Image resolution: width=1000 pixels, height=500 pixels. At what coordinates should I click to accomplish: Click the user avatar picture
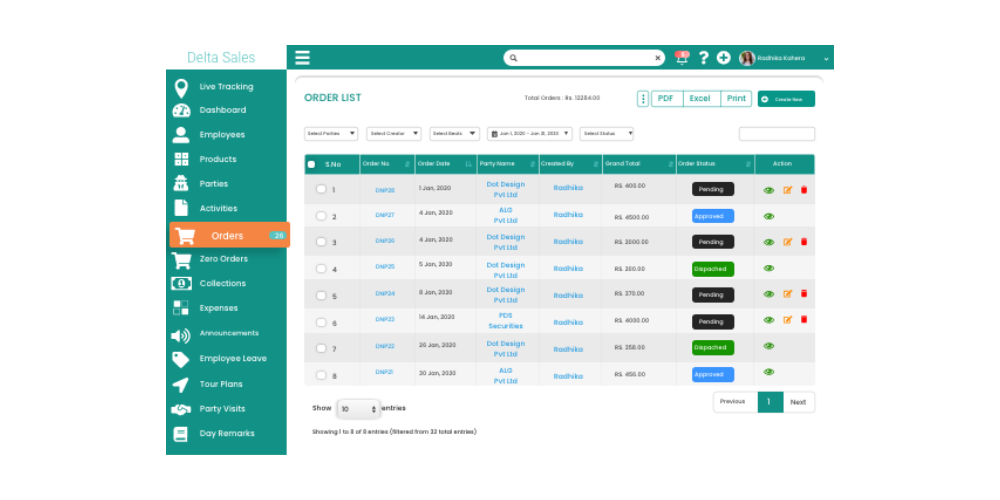click(747, 58)
